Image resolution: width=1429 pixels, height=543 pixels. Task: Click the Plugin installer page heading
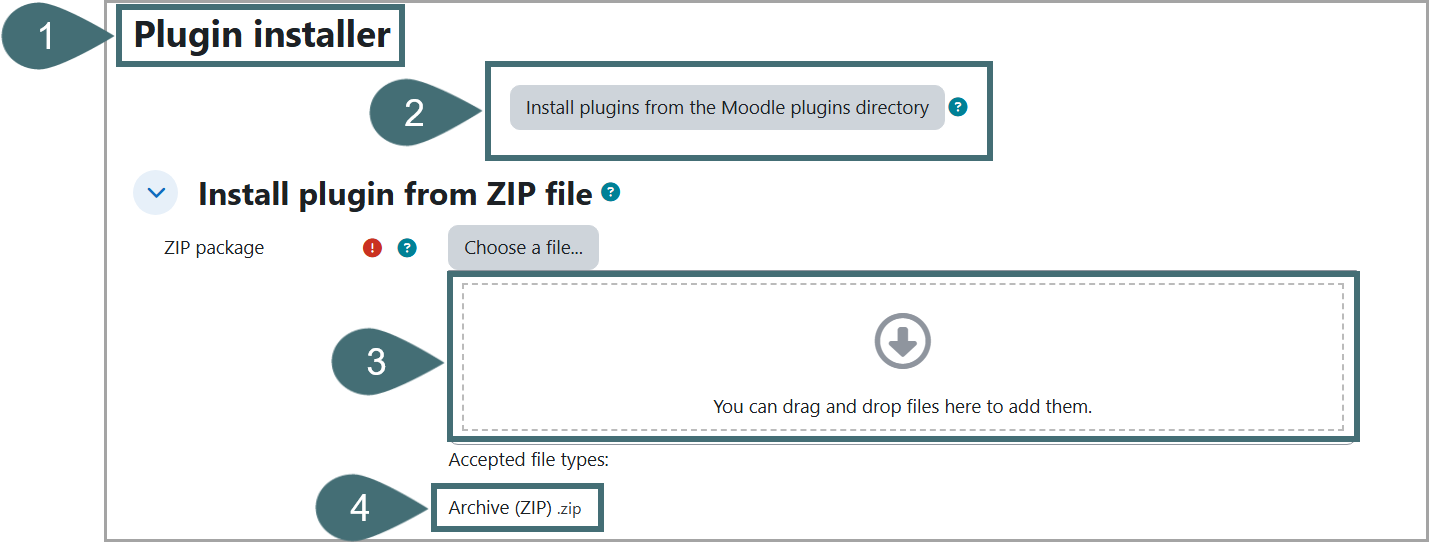(x=261, y=35)
